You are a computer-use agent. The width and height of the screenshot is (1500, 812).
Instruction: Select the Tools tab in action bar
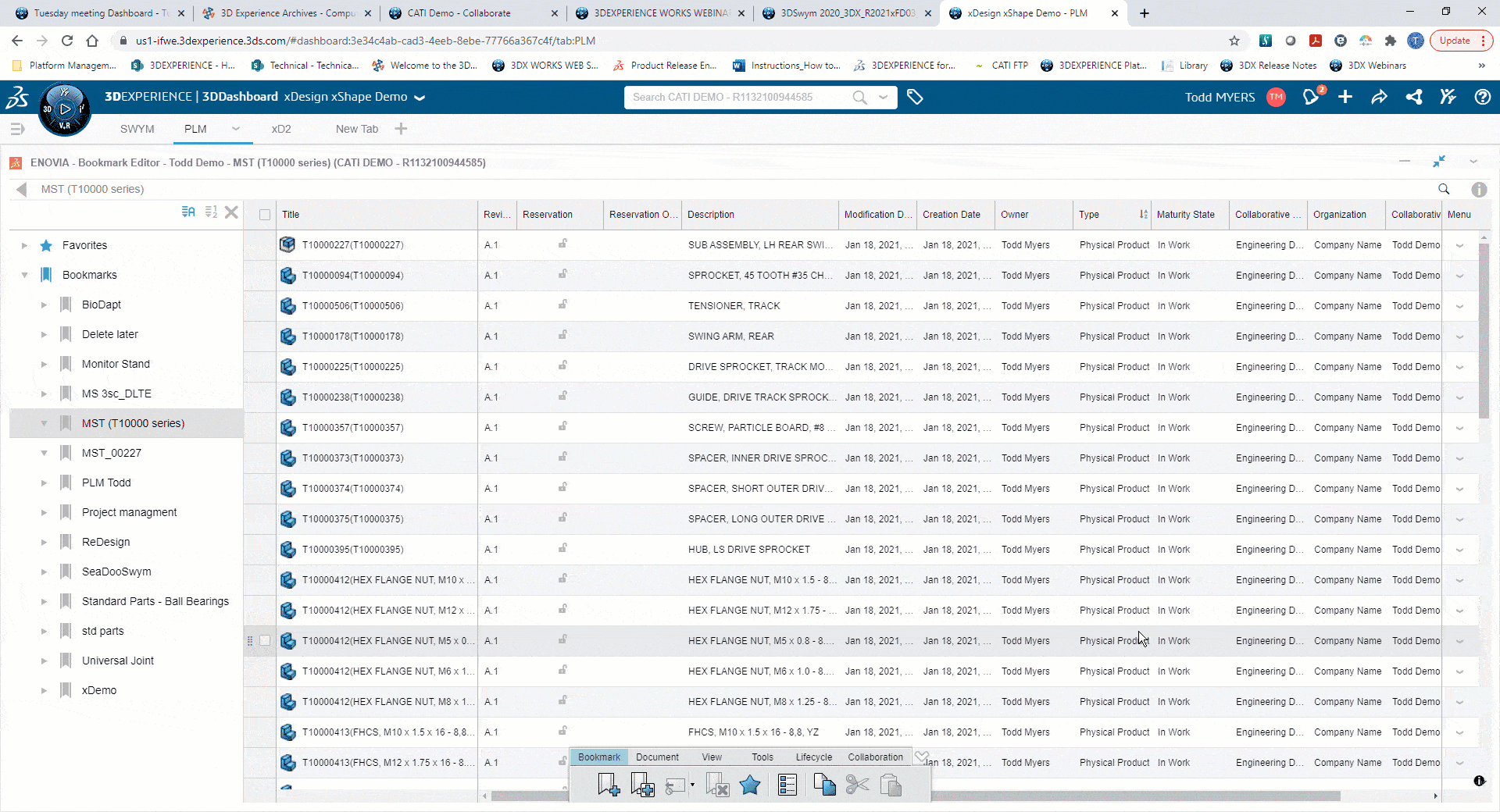tap(762, 757)
